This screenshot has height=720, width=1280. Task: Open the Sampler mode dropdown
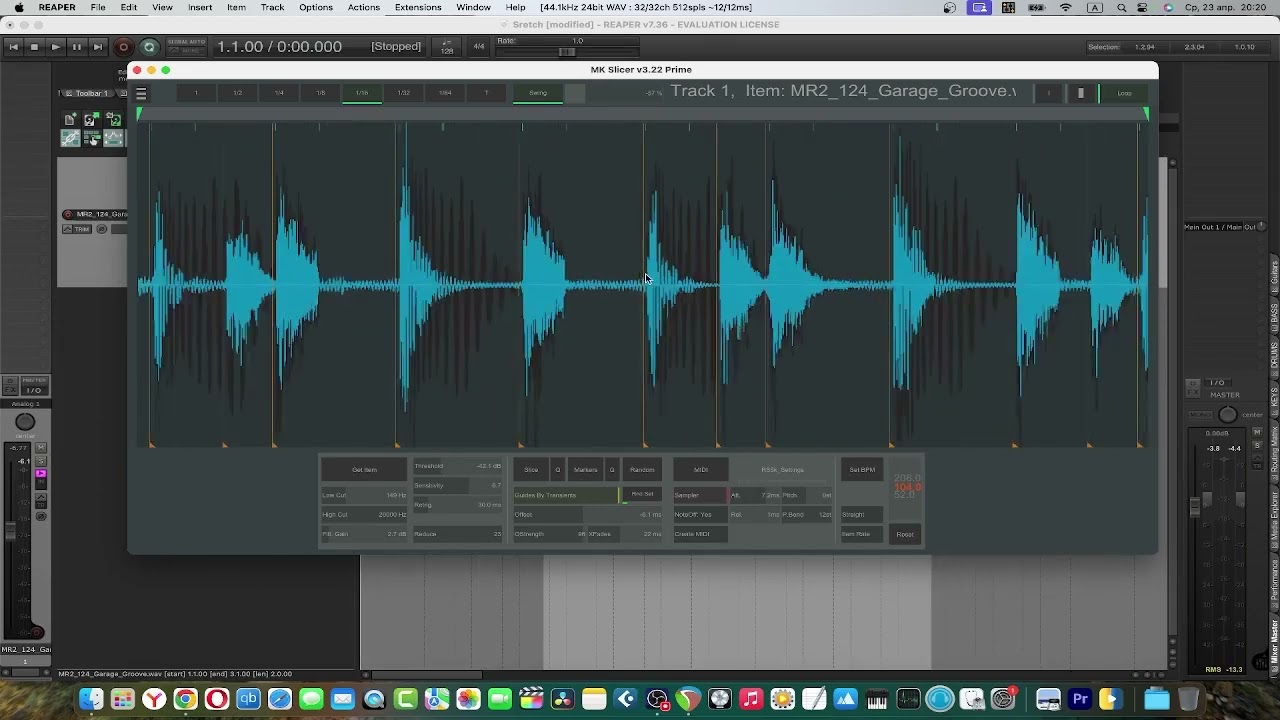pos(700,495)
